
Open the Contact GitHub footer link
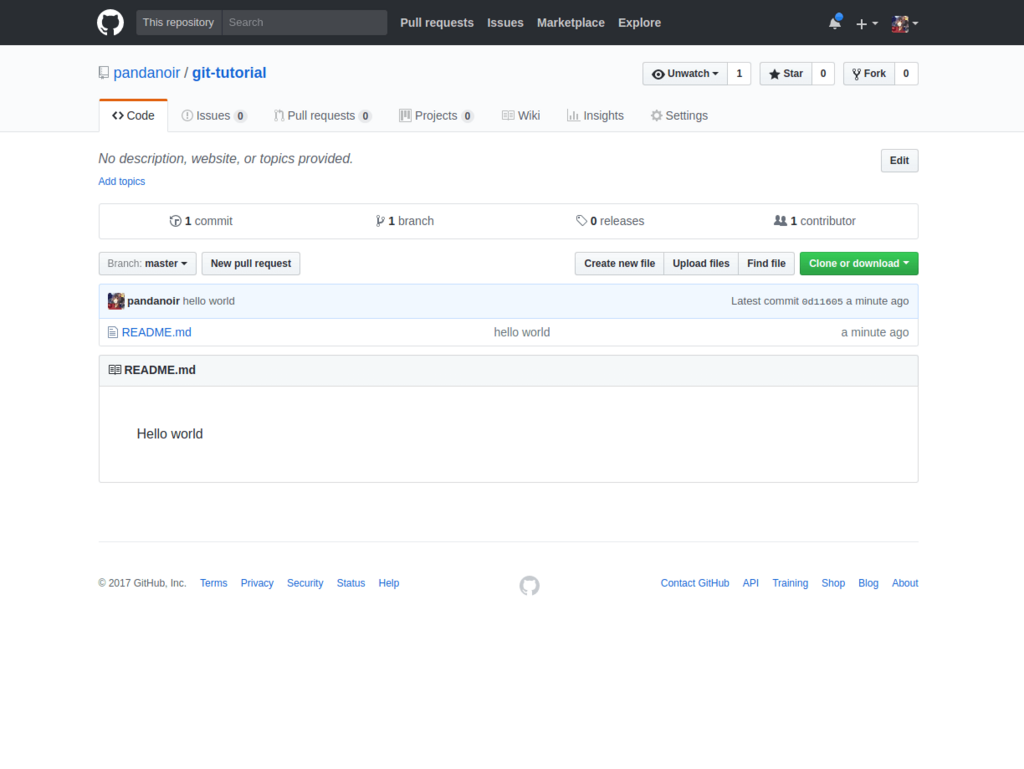pos(695,583)
